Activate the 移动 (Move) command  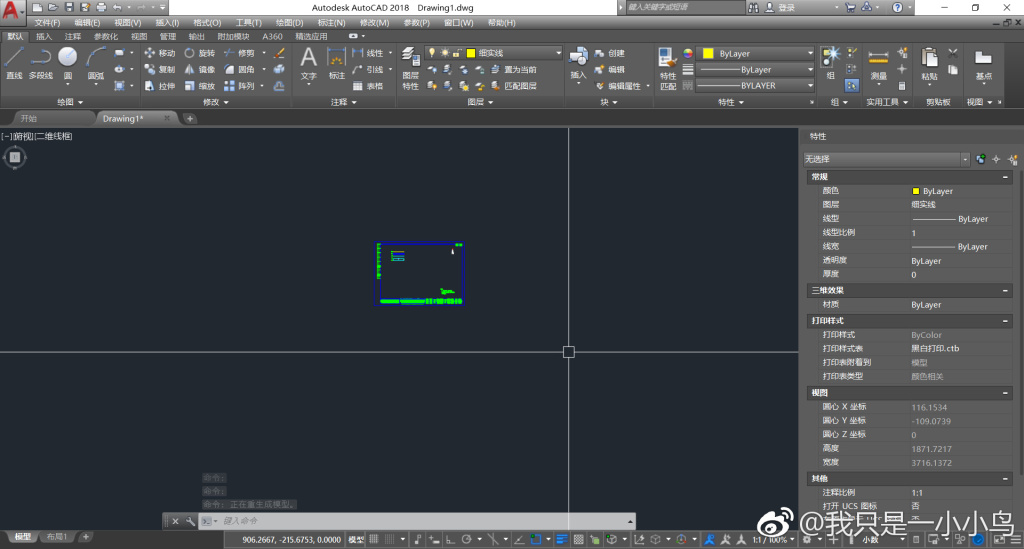[x=159, y=53]
